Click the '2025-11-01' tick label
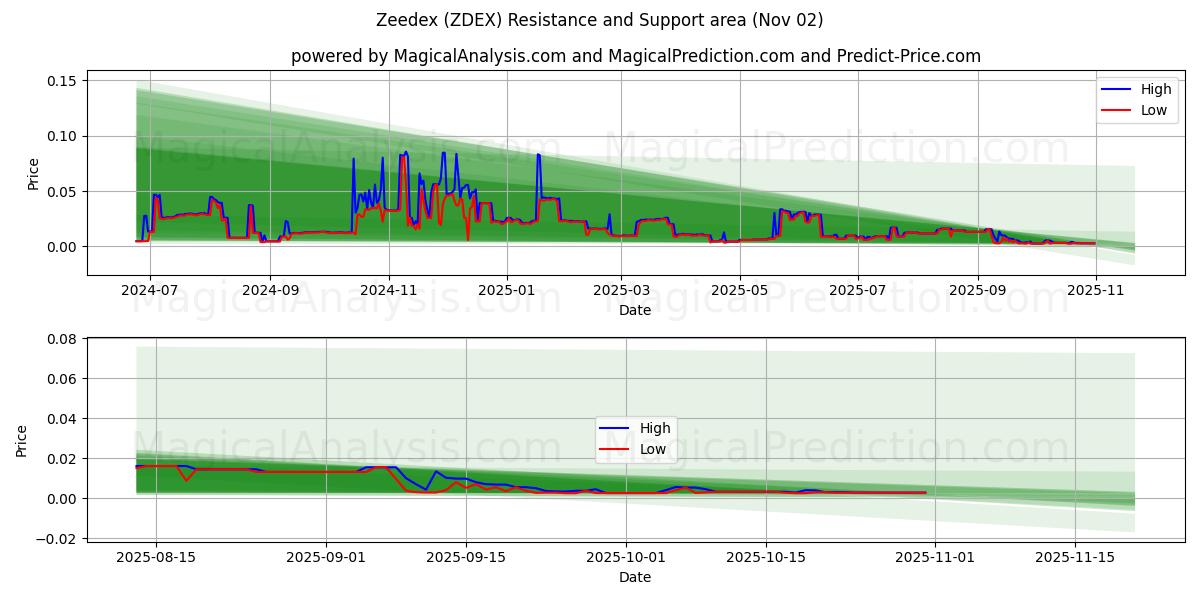The height and width of the screenshot is (600, 1200). [x=935, y=557]
